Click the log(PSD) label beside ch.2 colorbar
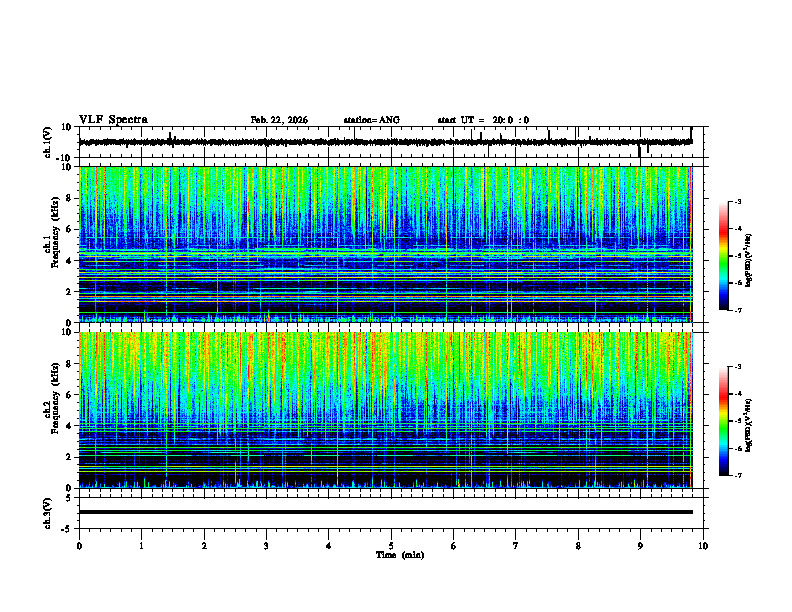 tap(748, 424)
